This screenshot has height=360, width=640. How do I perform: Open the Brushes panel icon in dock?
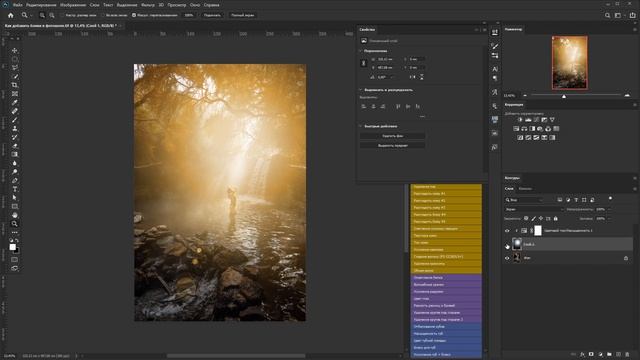coord(495,46)
